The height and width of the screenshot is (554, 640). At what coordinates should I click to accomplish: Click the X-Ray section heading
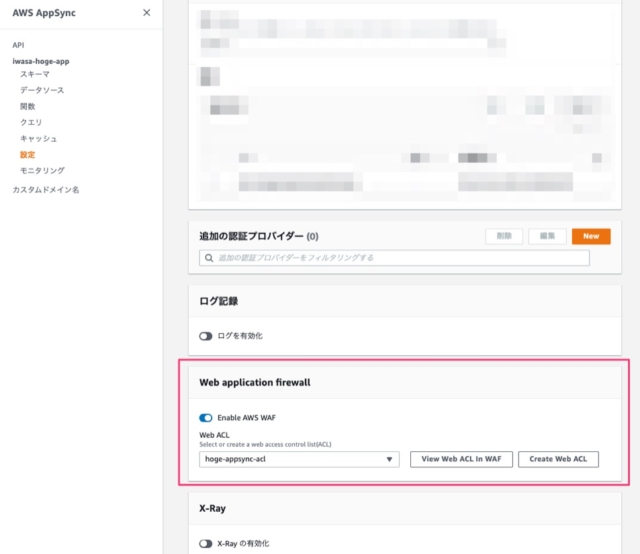pos(212,508)
